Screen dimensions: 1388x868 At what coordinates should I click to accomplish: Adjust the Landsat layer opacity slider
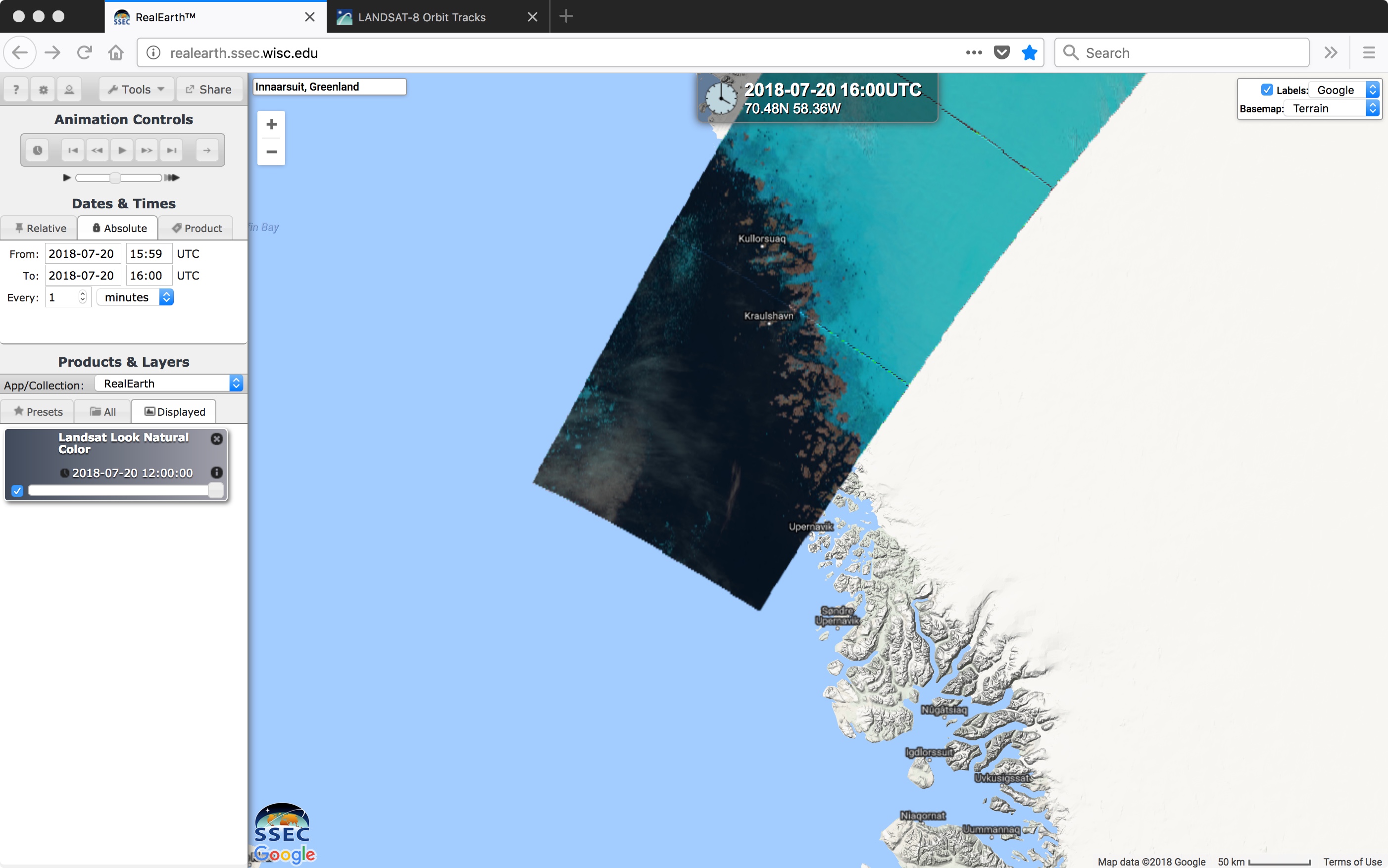125,490
